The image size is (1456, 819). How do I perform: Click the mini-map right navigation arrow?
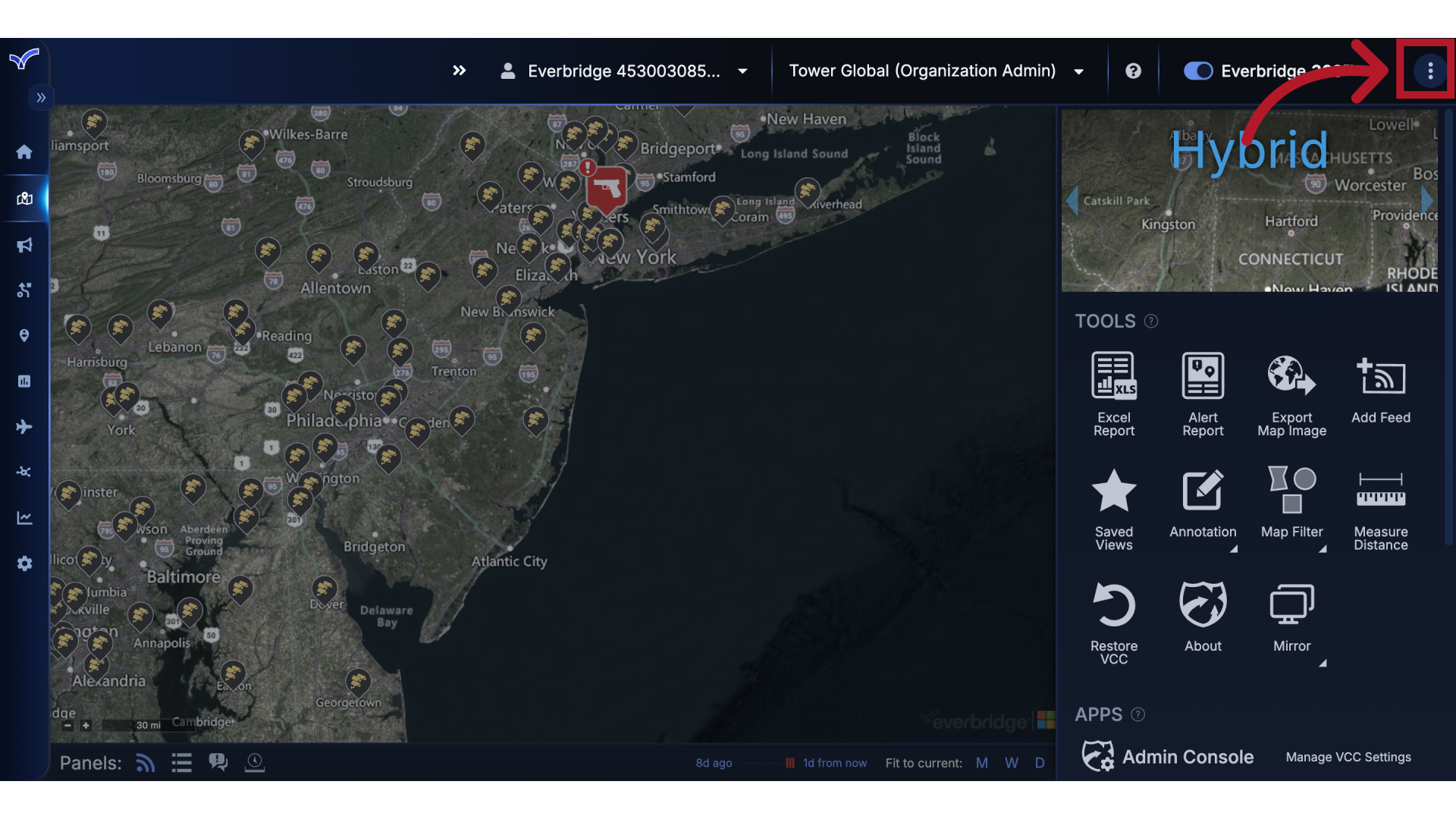click(1429, 200)
